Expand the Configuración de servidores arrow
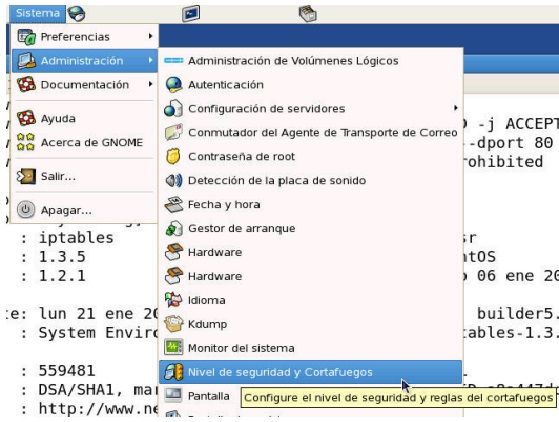 pos(456,108)
